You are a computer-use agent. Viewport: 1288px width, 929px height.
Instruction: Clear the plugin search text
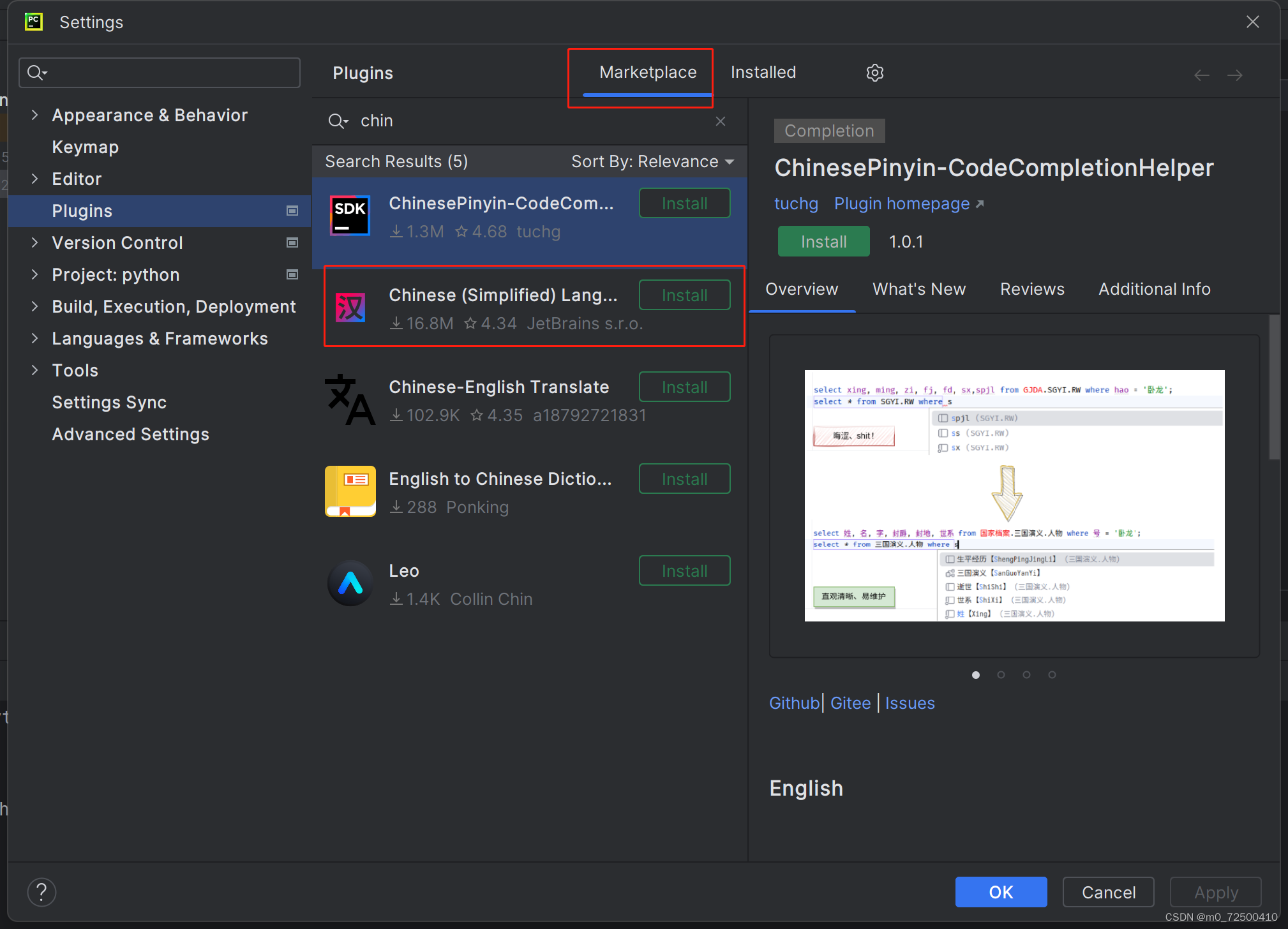[x=721, y=121]
